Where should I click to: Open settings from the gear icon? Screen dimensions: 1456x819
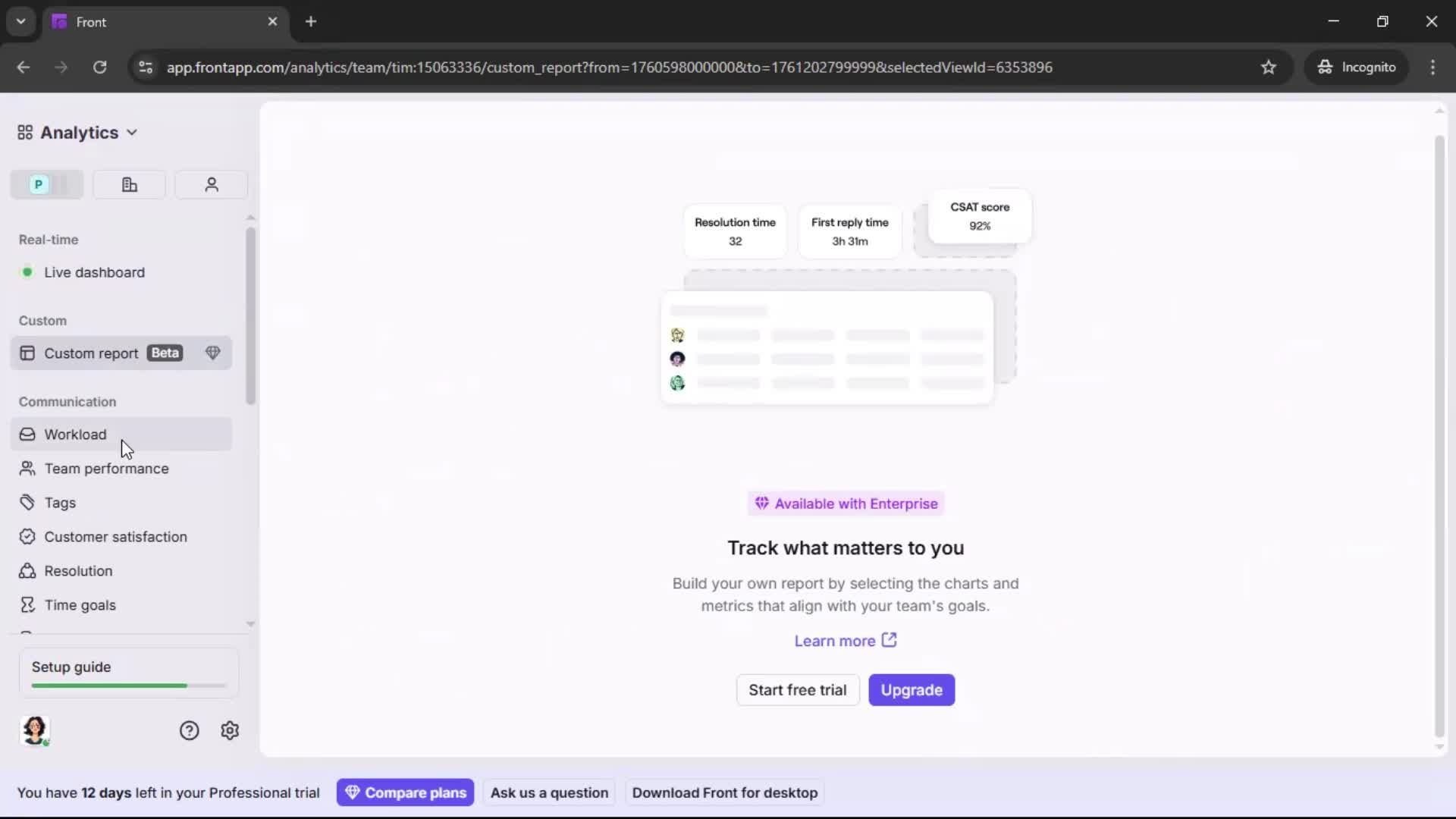coord(230,730)
